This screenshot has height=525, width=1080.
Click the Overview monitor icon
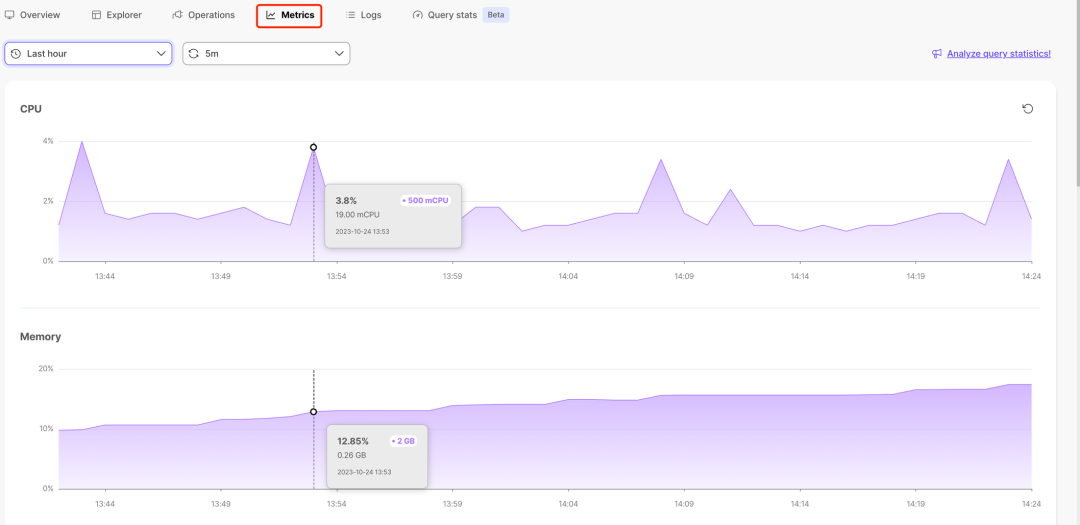10,14
